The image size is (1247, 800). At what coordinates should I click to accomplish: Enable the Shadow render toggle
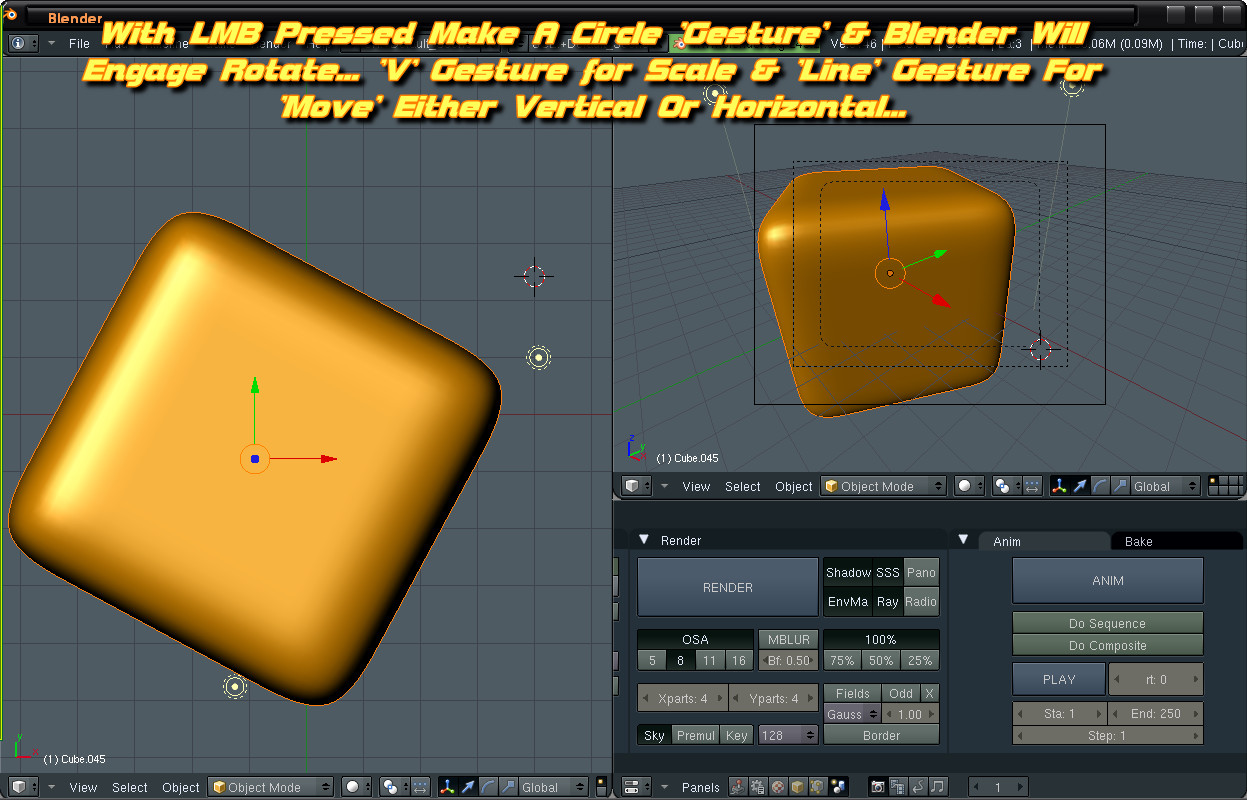[x=849, y=573]
